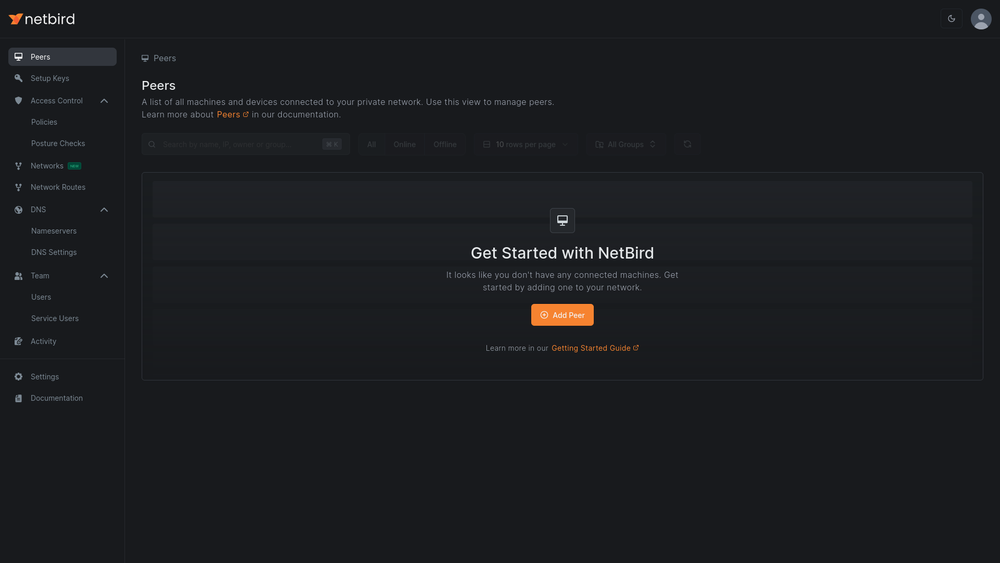This screenshot has height=563, width=1000.
Task: Click the Documentation book icon
Action: 18,398
